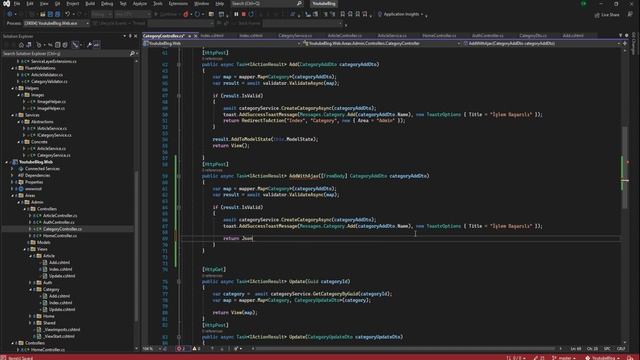Focus the top Search (Ctrl+Q) box
Viewport: 640px width, 360px height.
267,4
